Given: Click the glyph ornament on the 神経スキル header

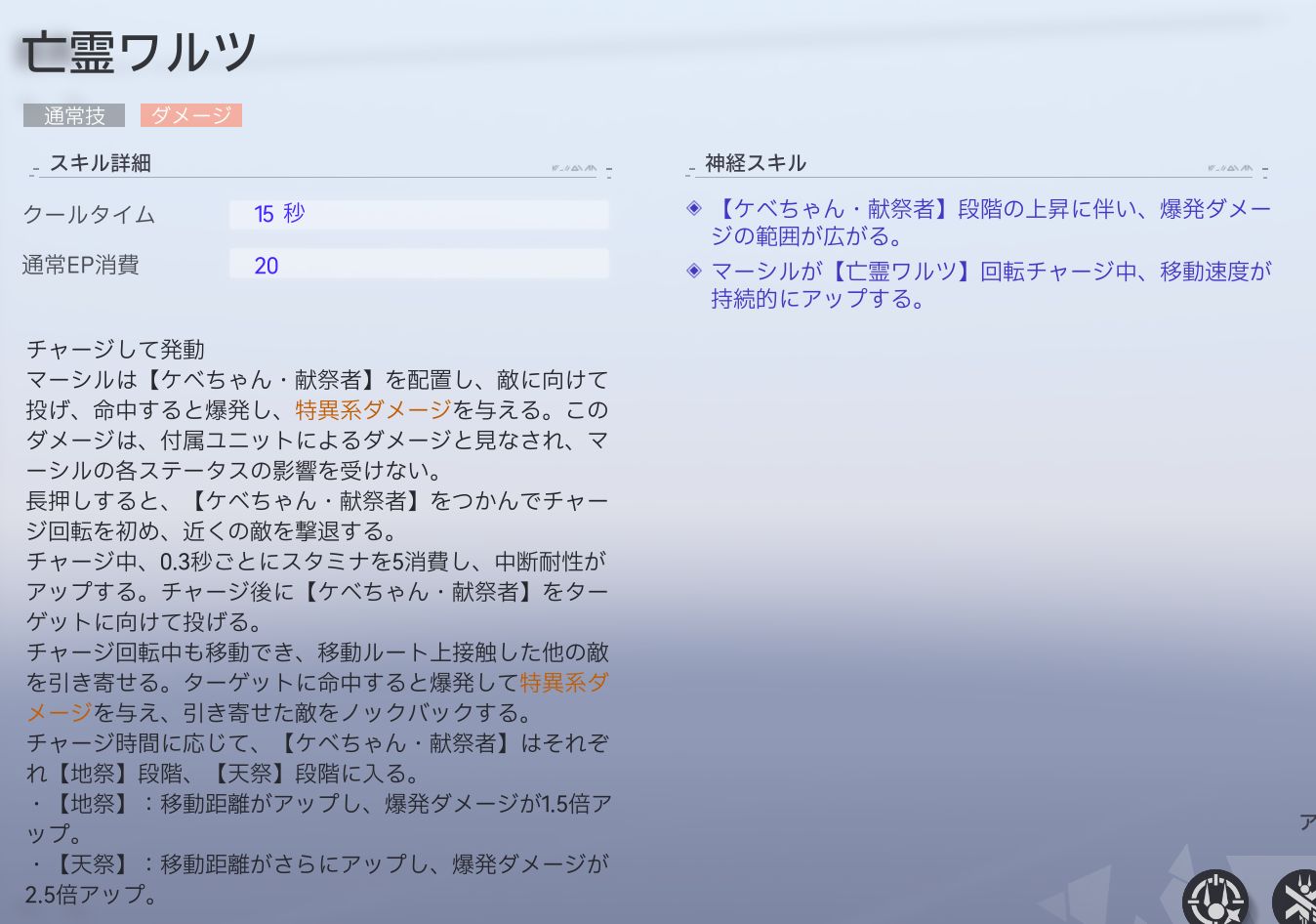Looking at the screenshot, I should click(x=1230, y=168).
